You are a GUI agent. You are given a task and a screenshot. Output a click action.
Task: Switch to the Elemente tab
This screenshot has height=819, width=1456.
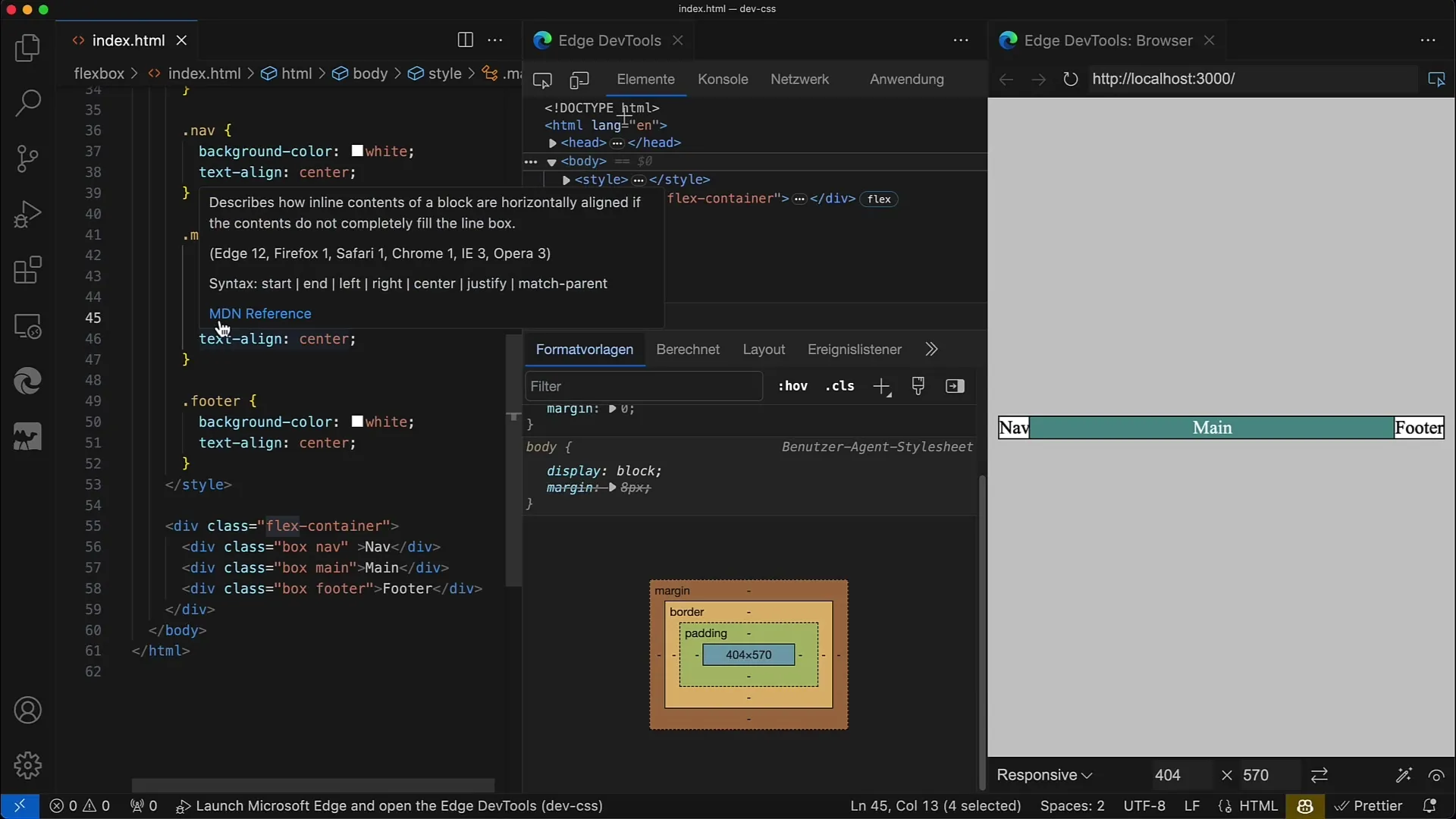645,80
